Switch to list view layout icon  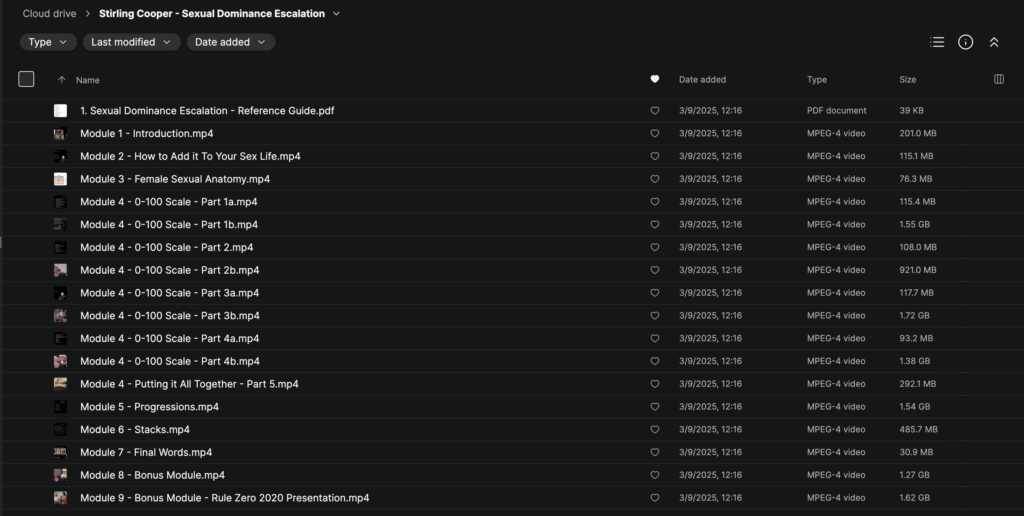pos(937,42)
